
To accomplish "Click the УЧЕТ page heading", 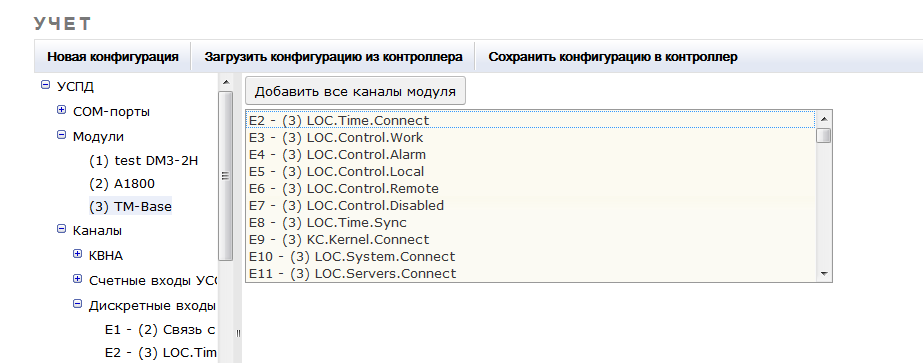I will click(62, 24).
